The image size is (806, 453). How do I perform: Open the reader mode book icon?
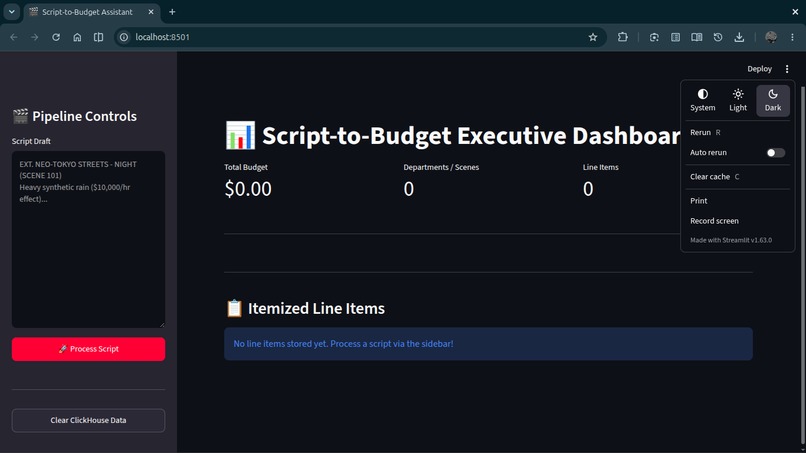[697, 37]
